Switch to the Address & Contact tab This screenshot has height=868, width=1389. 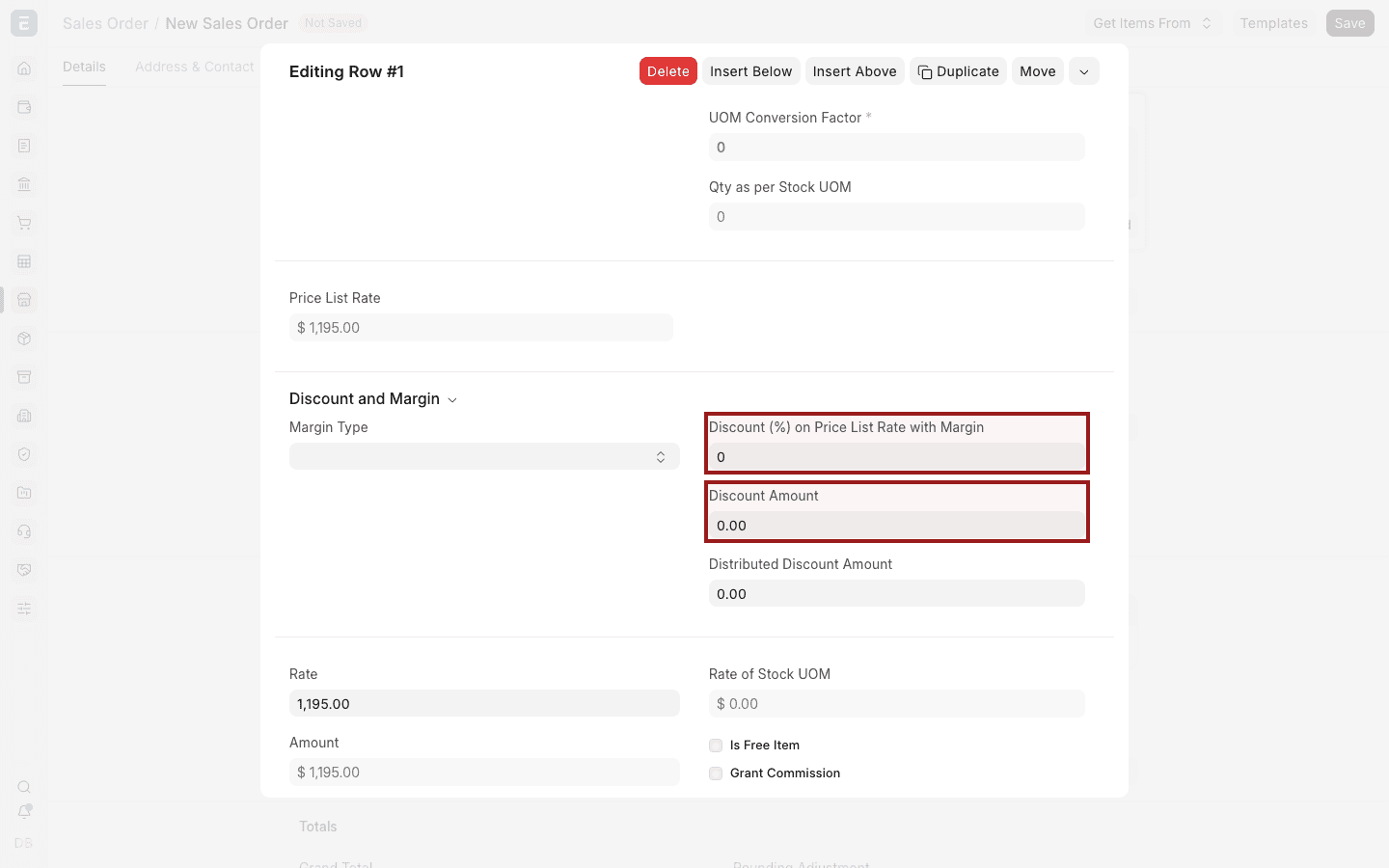click(x=195, y=67)
